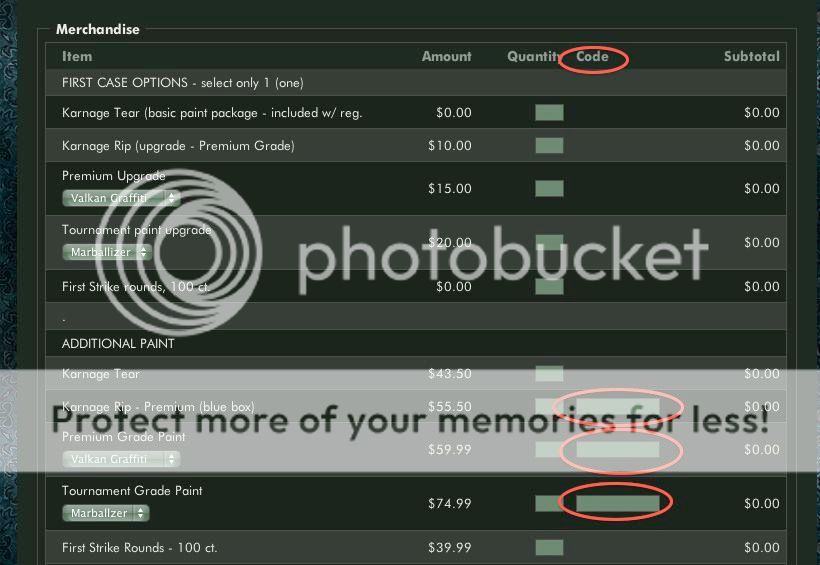This screenshot has height=565, width=820.
Task: Click the ADDITIONAL PAINT section row
Action: click(416, 343)
